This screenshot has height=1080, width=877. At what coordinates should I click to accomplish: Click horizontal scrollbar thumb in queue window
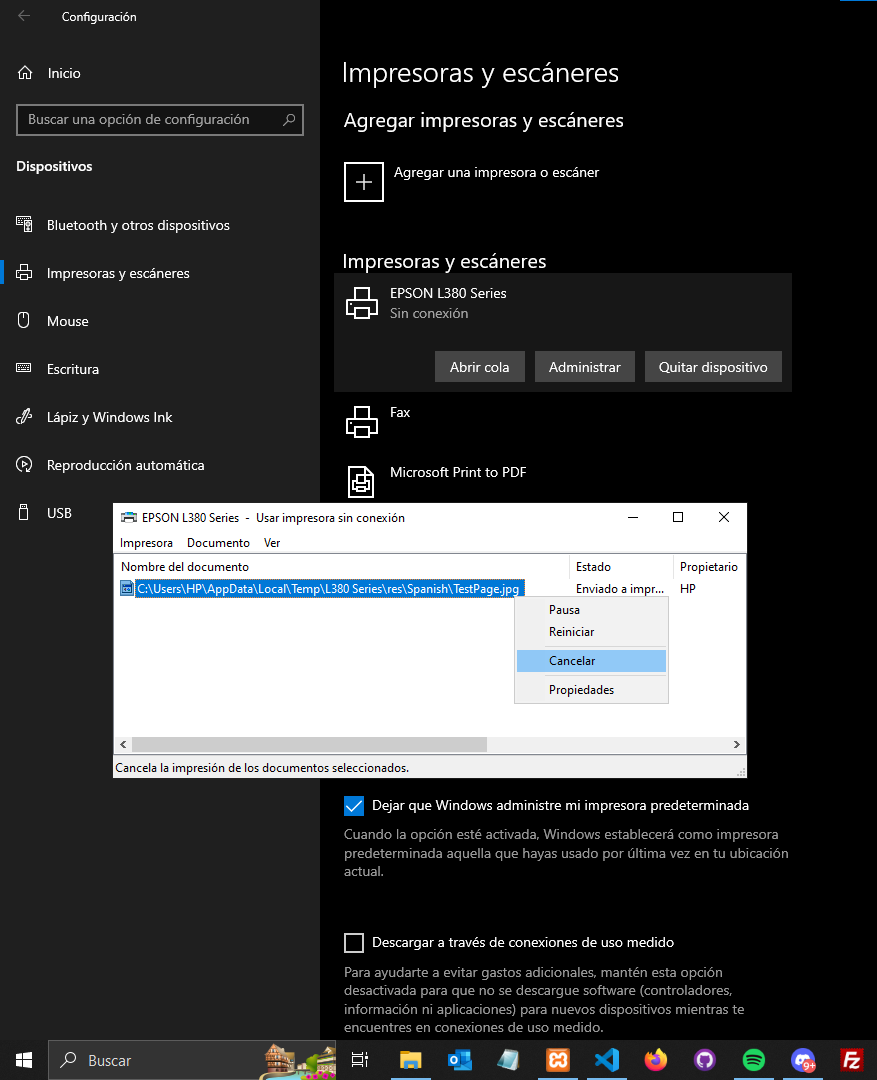[309, 745]
